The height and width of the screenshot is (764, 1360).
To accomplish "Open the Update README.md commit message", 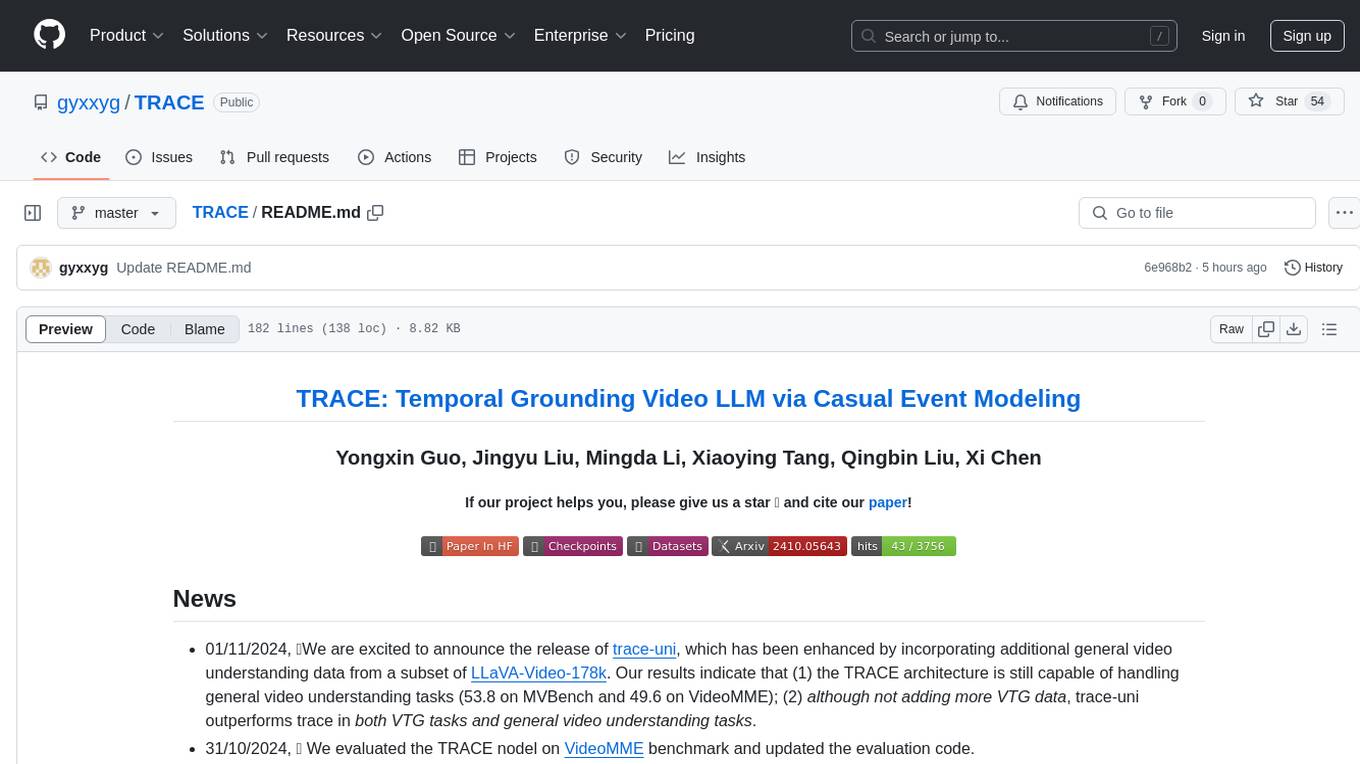I will click(x=184, y=267).
